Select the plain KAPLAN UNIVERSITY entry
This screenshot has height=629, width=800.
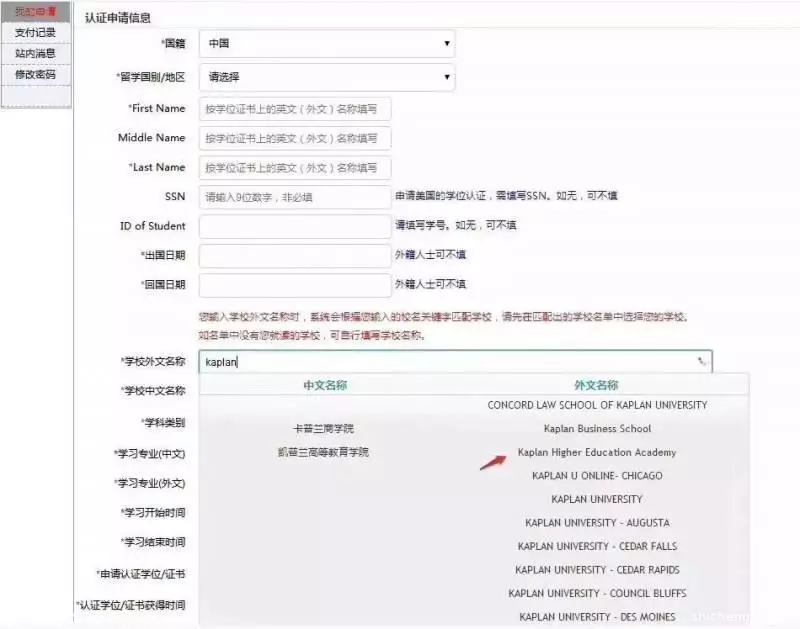tap(597, 499)
